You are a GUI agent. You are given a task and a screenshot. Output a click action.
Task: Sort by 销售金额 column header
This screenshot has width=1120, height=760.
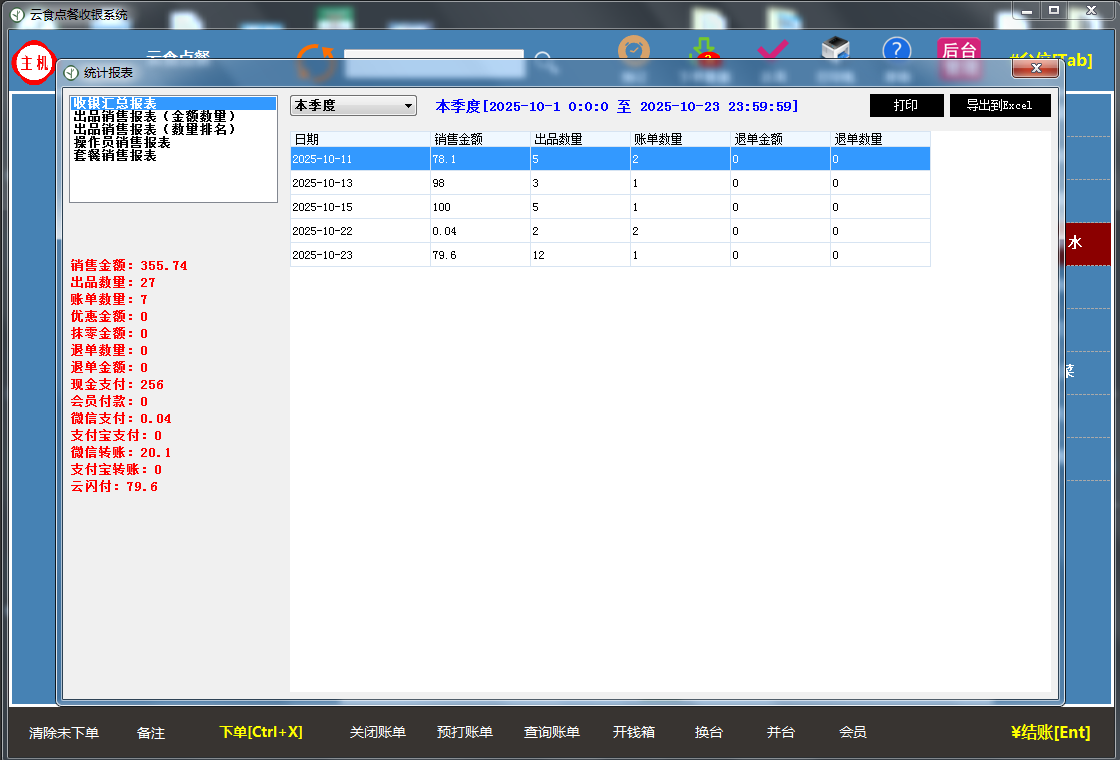[x=480, y=139]
